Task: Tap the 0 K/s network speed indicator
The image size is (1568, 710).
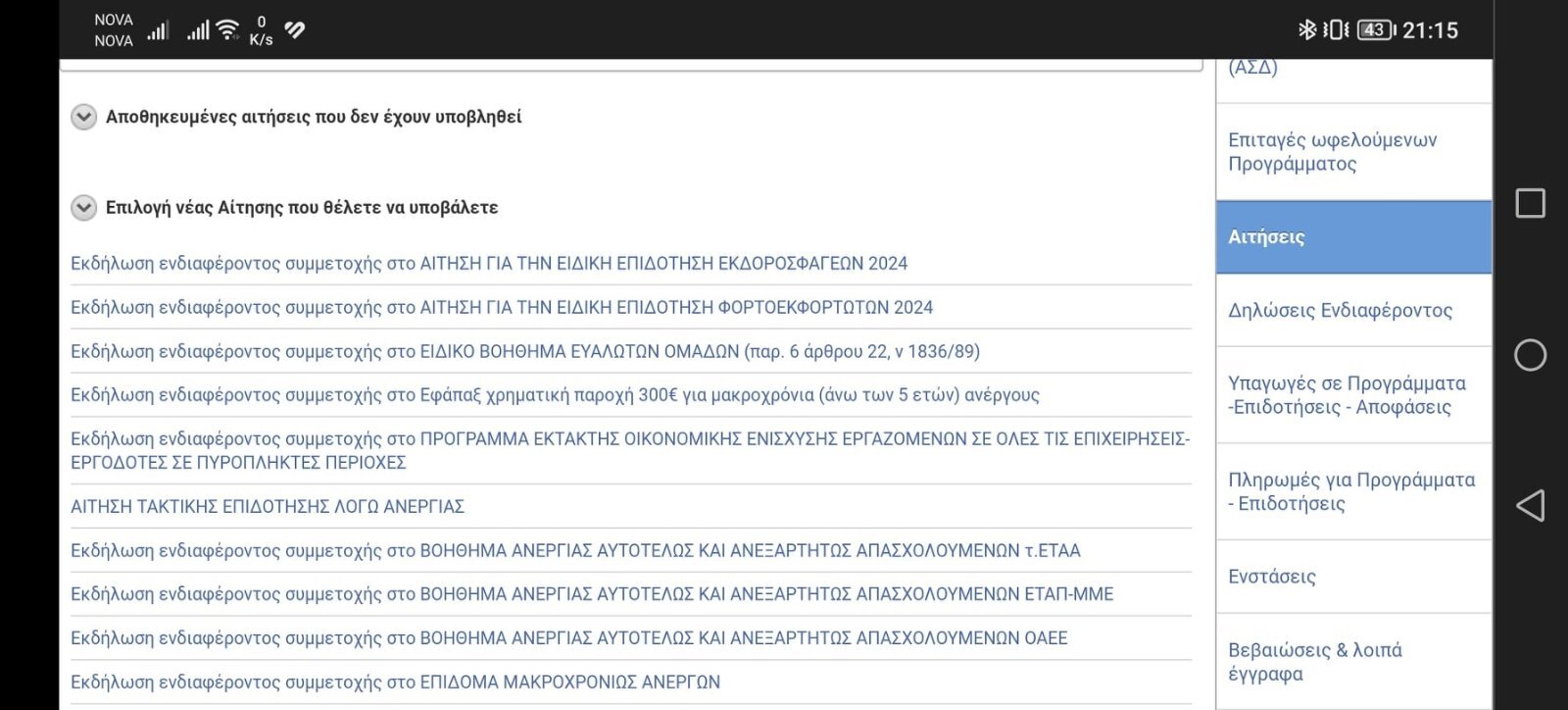Action: [261, 30]
